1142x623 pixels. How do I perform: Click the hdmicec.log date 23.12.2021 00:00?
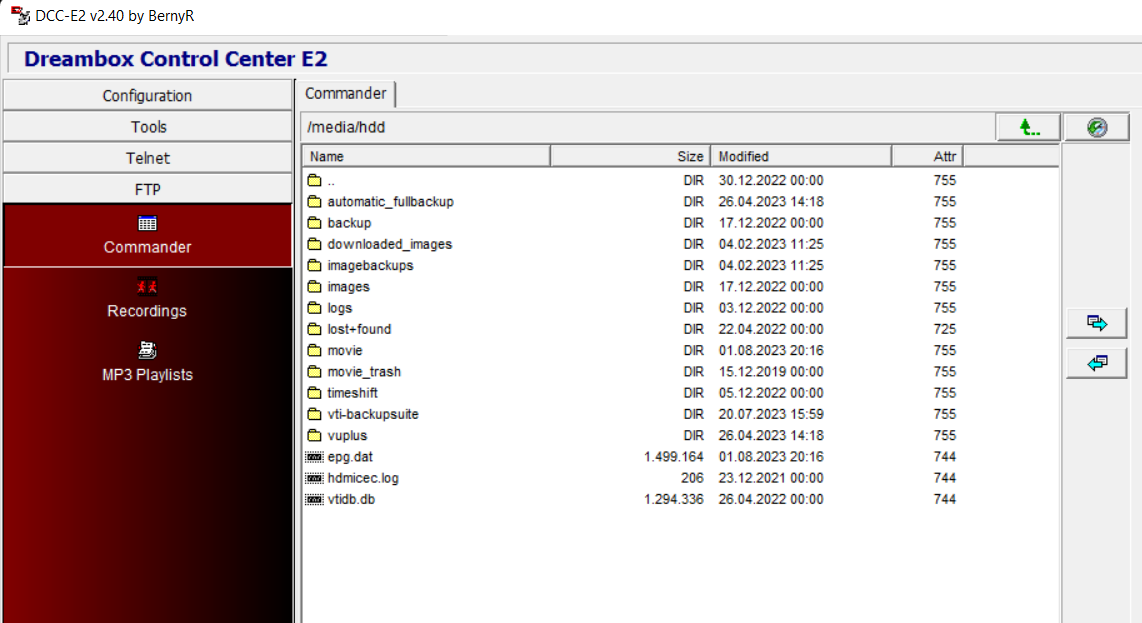click(771, 478)
